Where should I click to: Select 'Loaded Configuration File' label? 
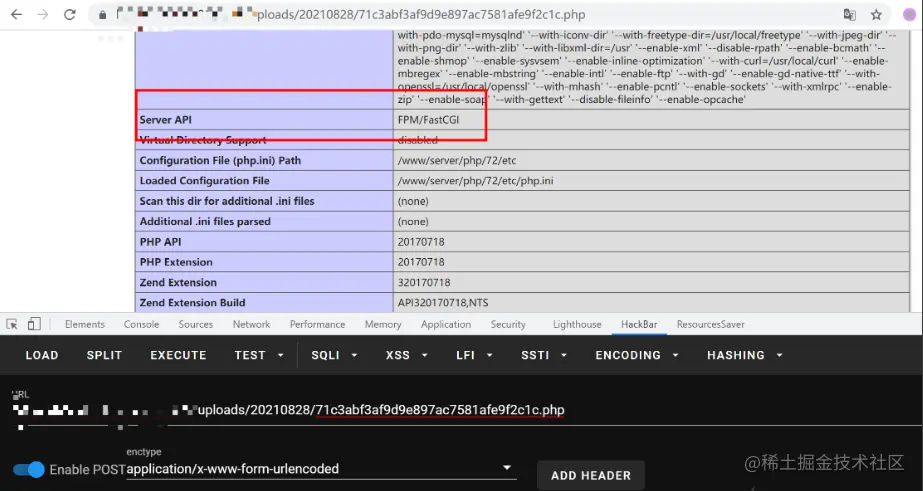point(204,181)
